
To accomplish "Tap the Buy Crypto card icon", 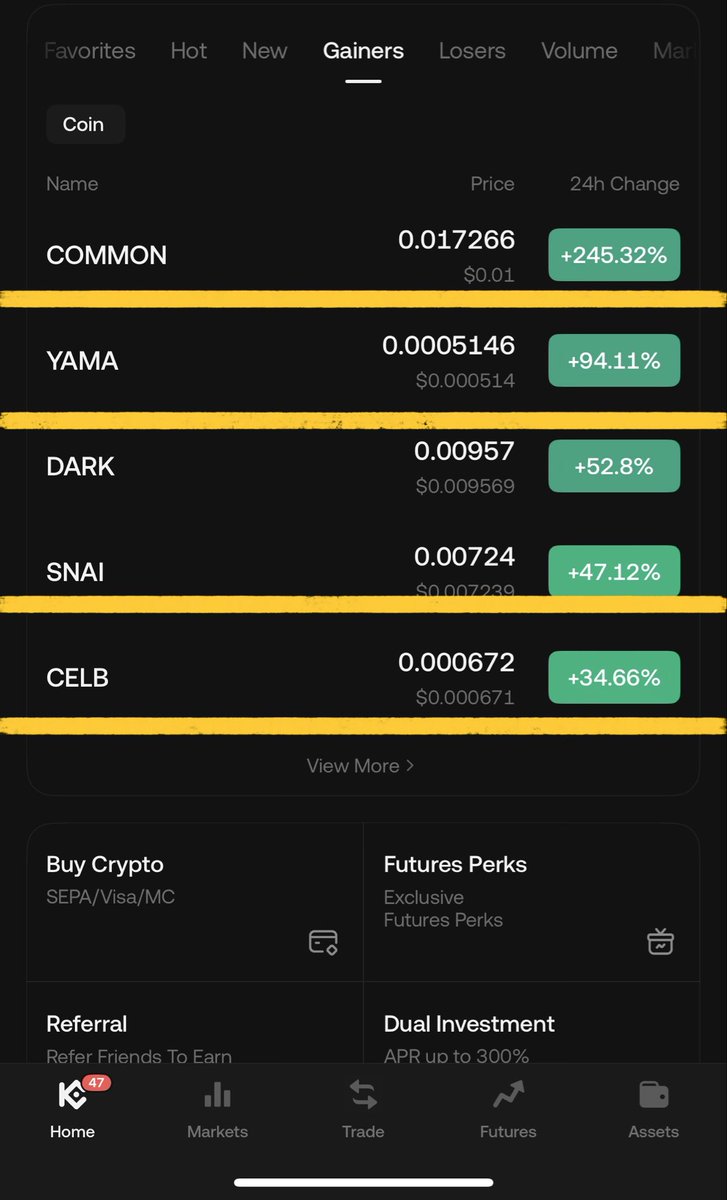I will click(323, 941).
